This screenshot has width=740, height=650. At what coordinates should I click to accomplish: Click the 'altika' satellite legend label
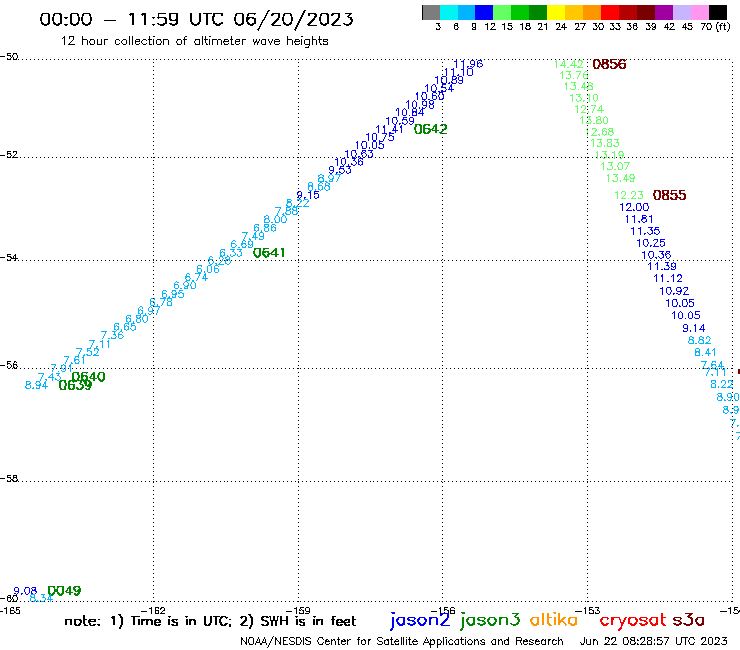tap(554, 619)
